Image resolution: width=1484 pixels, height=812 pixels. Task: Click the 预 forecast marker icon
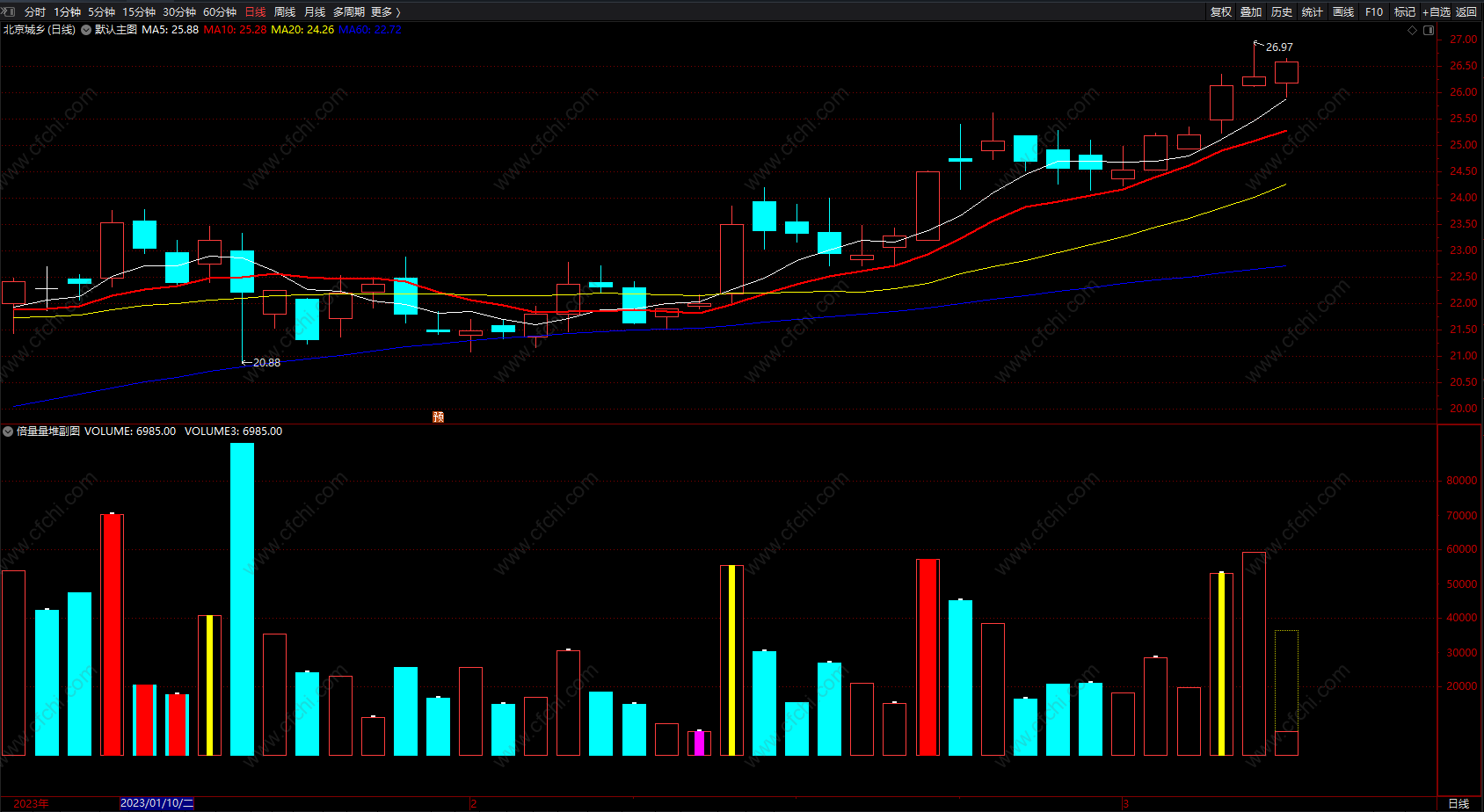(x=439, y=417)
